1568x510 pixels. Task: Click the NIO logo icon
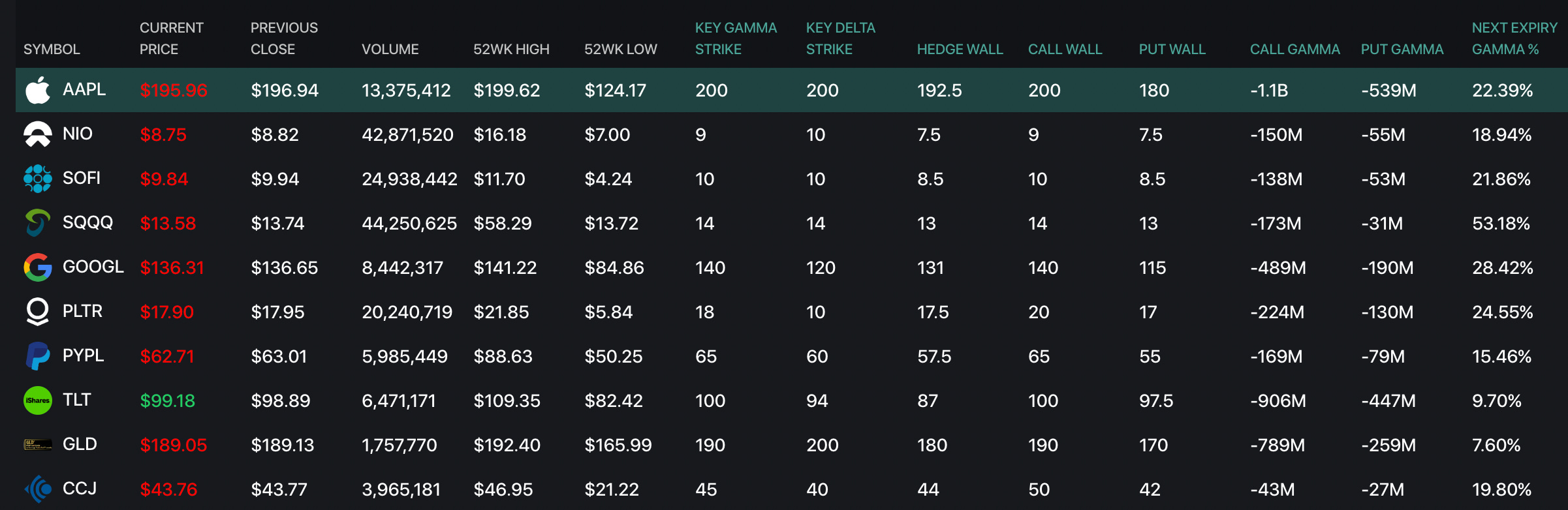pos(38,134)
